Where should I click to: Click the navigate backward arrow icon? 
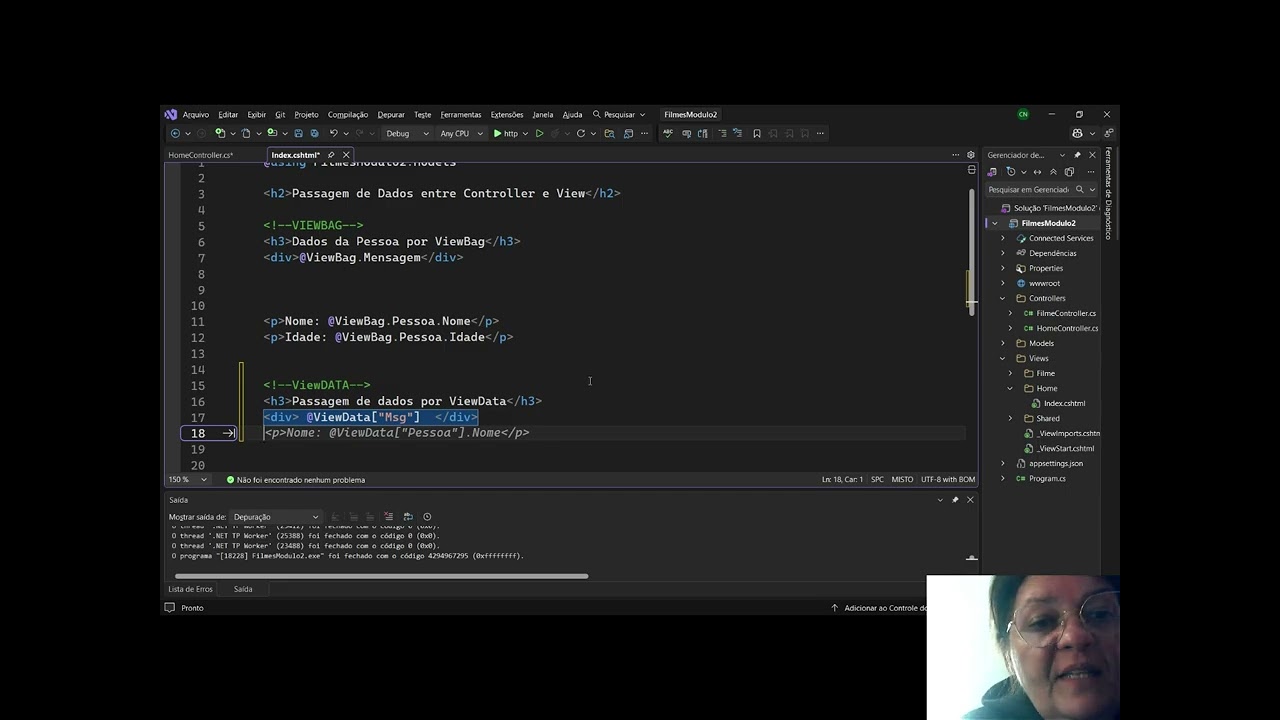(x=175, y=133)
